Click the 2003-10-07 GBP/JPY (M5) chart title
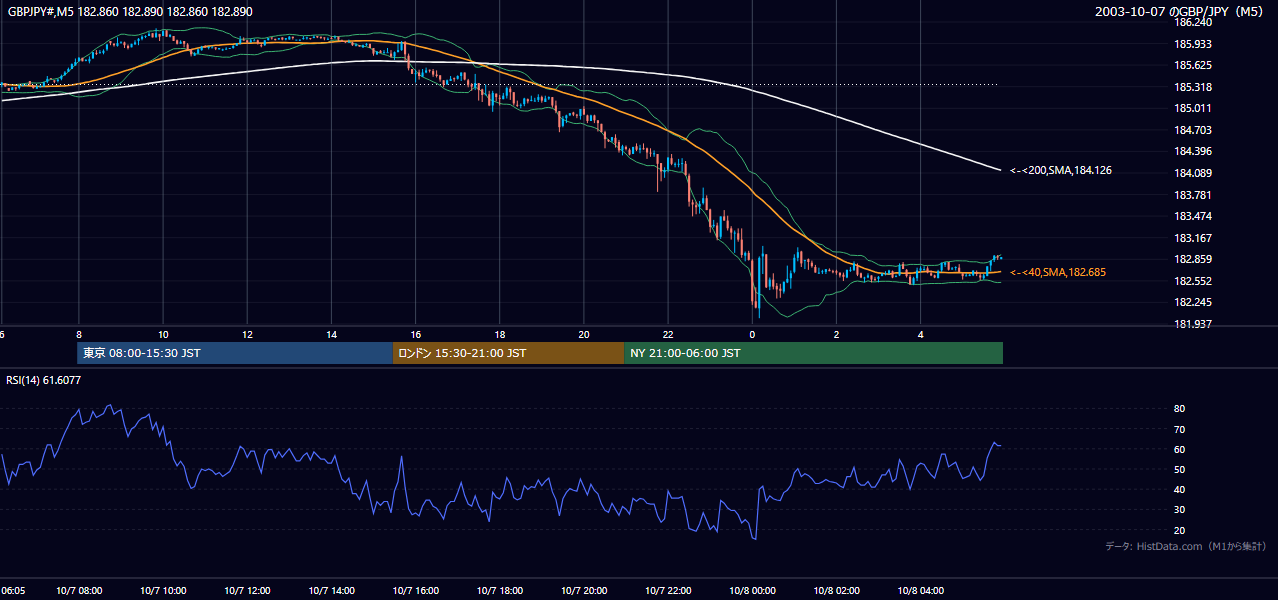 tap(1181, 11)
